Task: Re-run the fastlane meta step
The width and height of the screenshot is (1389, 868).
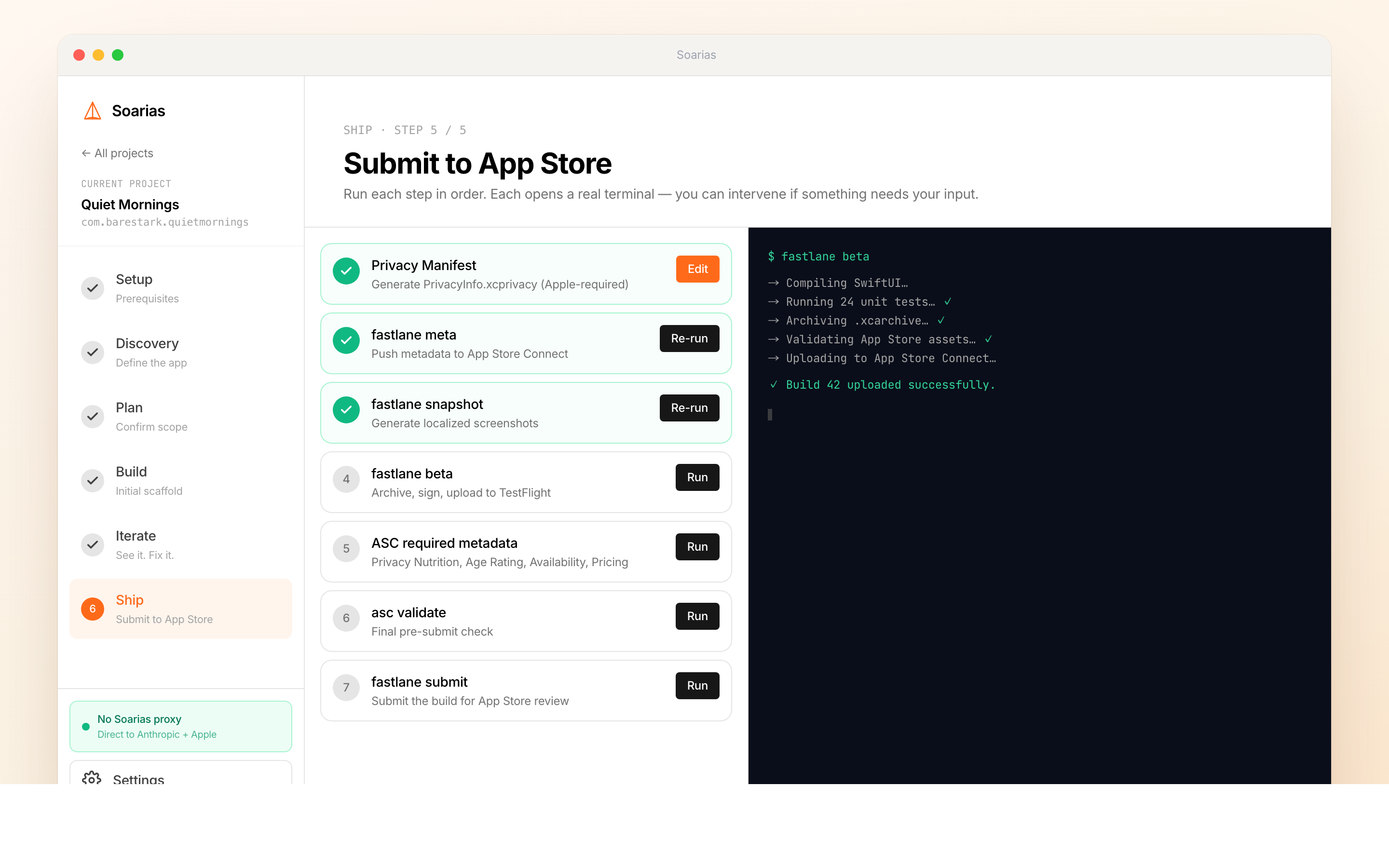Action: pyautogui.click(x=689, y=339)
